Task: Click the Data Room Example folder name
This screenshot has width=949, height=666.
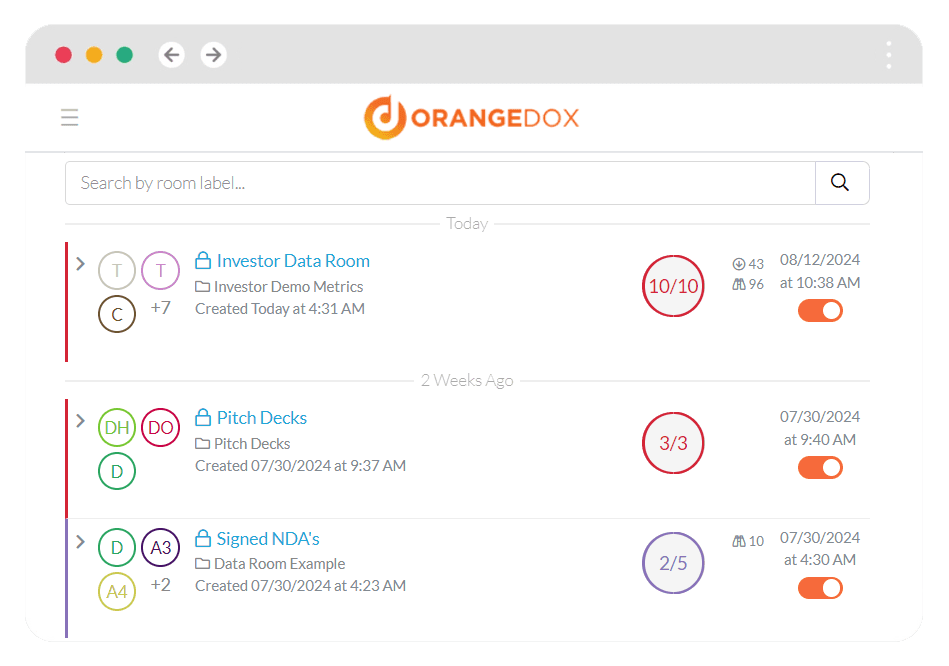Action: (279, 564)
